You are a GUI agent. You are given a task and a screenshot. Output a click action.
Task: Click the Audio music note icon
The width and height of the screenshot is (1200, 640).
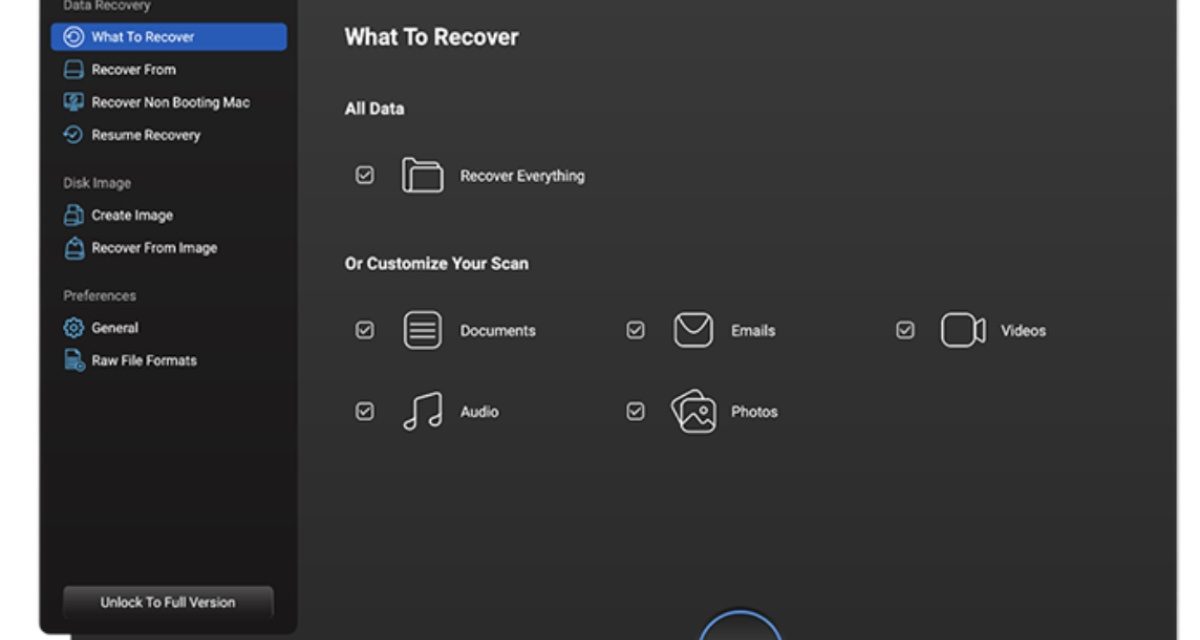tap(422, 411)
